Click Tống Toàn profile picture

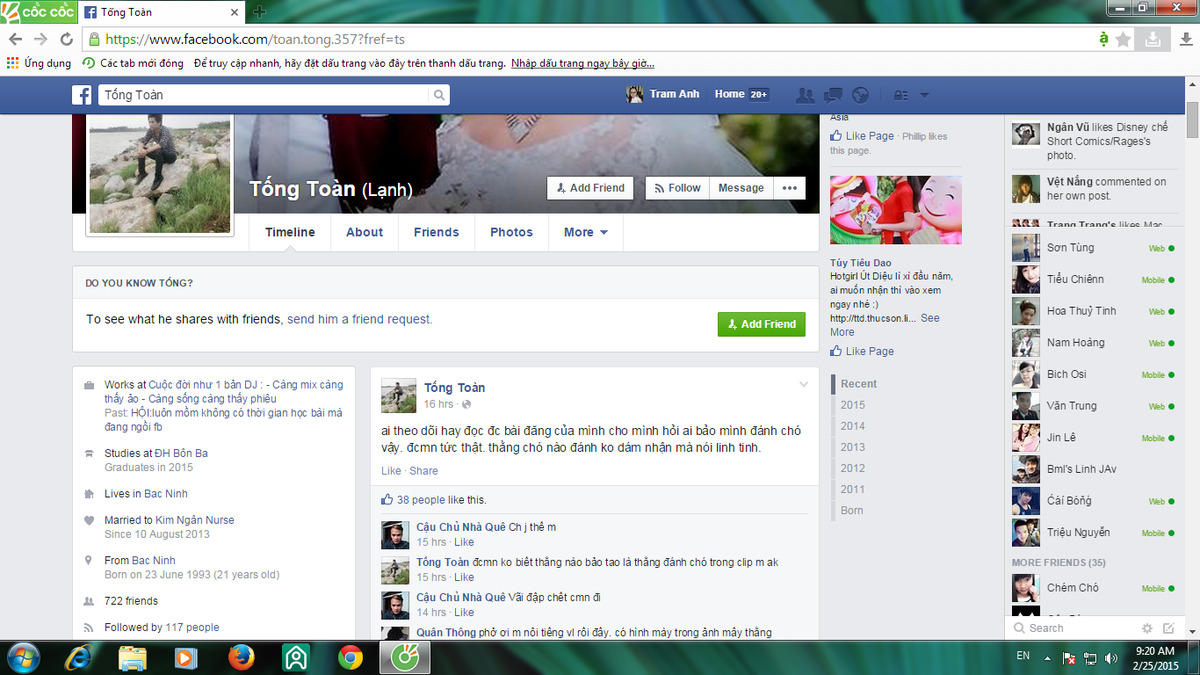coord(160,173)
